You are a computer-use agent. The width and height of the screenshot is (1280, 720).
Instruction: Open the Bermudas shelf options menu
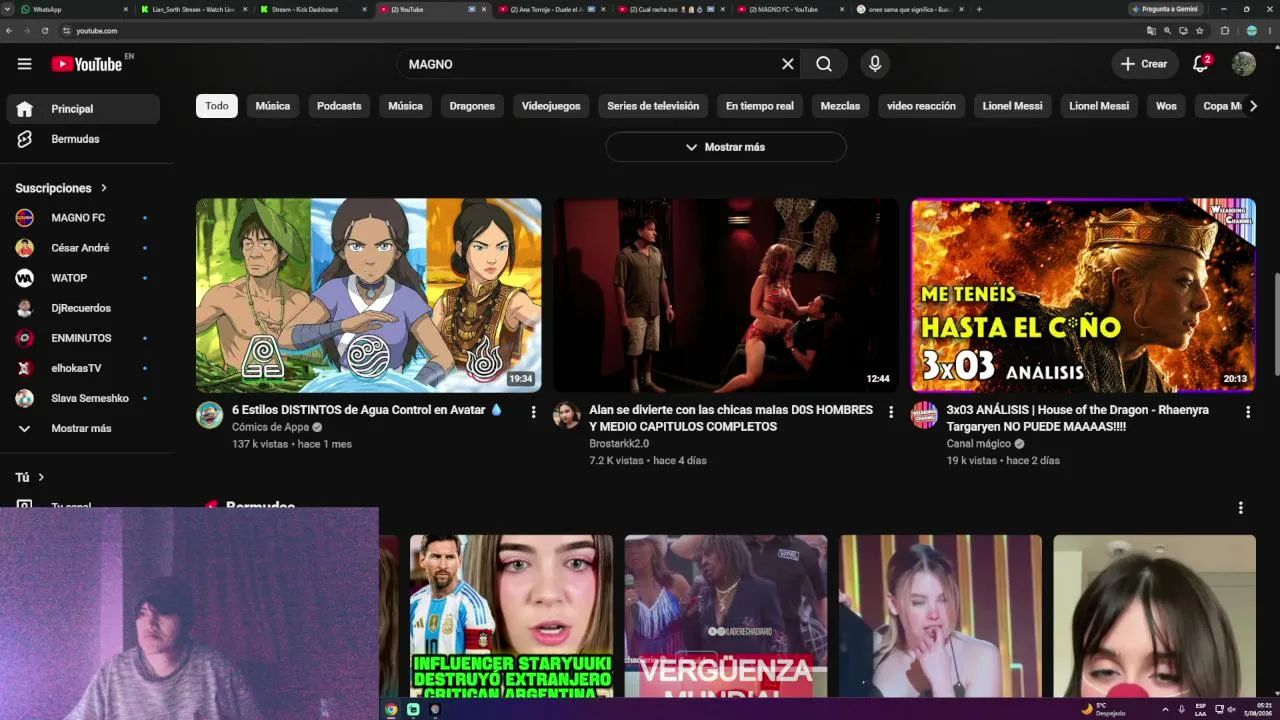click(x=1241, y=508)
